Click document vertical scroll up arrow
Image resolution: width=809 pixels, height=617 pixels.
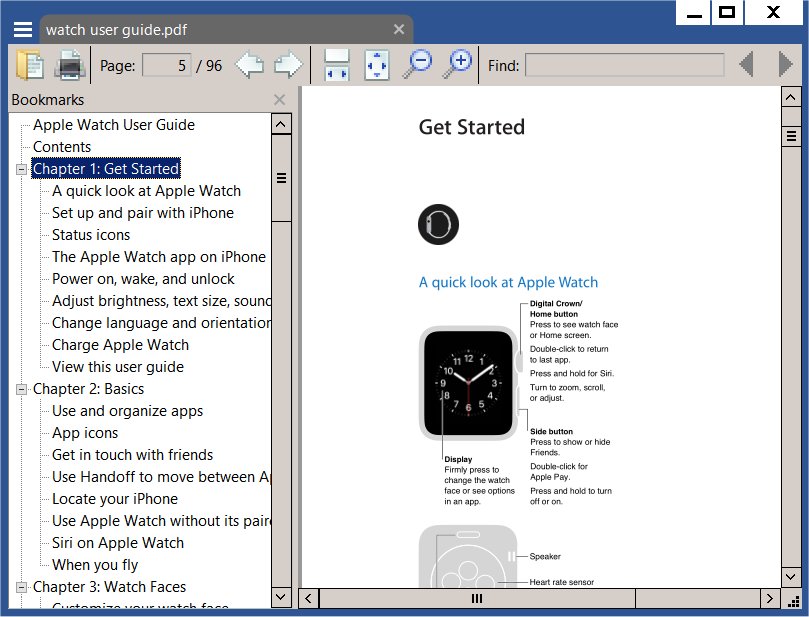pyautogui.click(x=791, y=97)
